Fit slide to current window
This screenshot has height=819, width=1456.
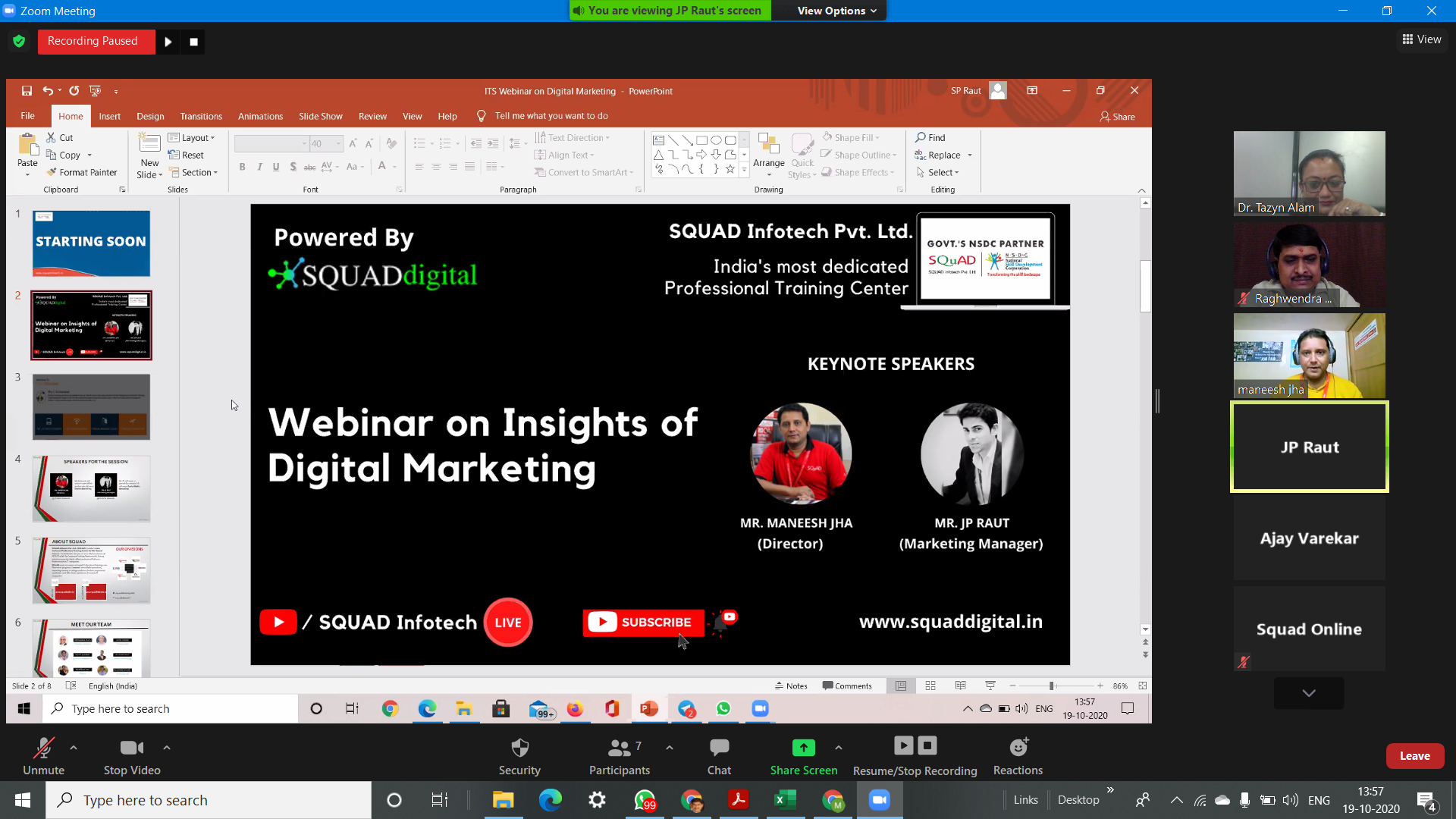tap(1142, 686)
